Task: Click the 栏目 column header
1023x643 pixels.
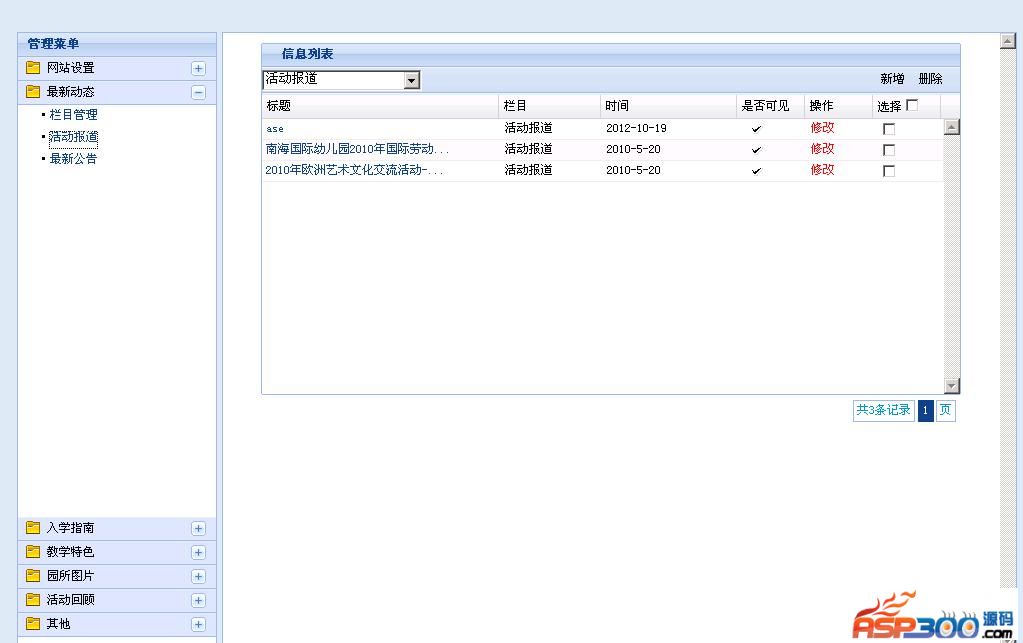Action: pos(515,106)
